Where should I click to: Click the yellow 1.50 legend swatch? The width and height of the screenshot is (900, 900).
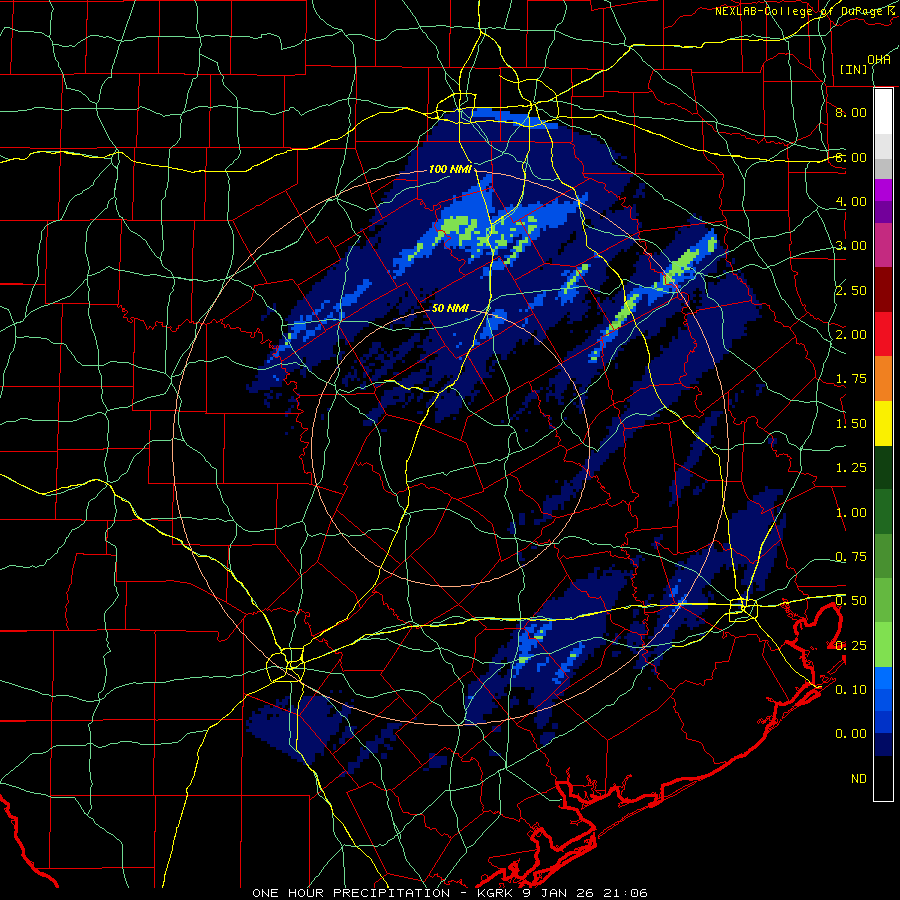click(883, 423)
